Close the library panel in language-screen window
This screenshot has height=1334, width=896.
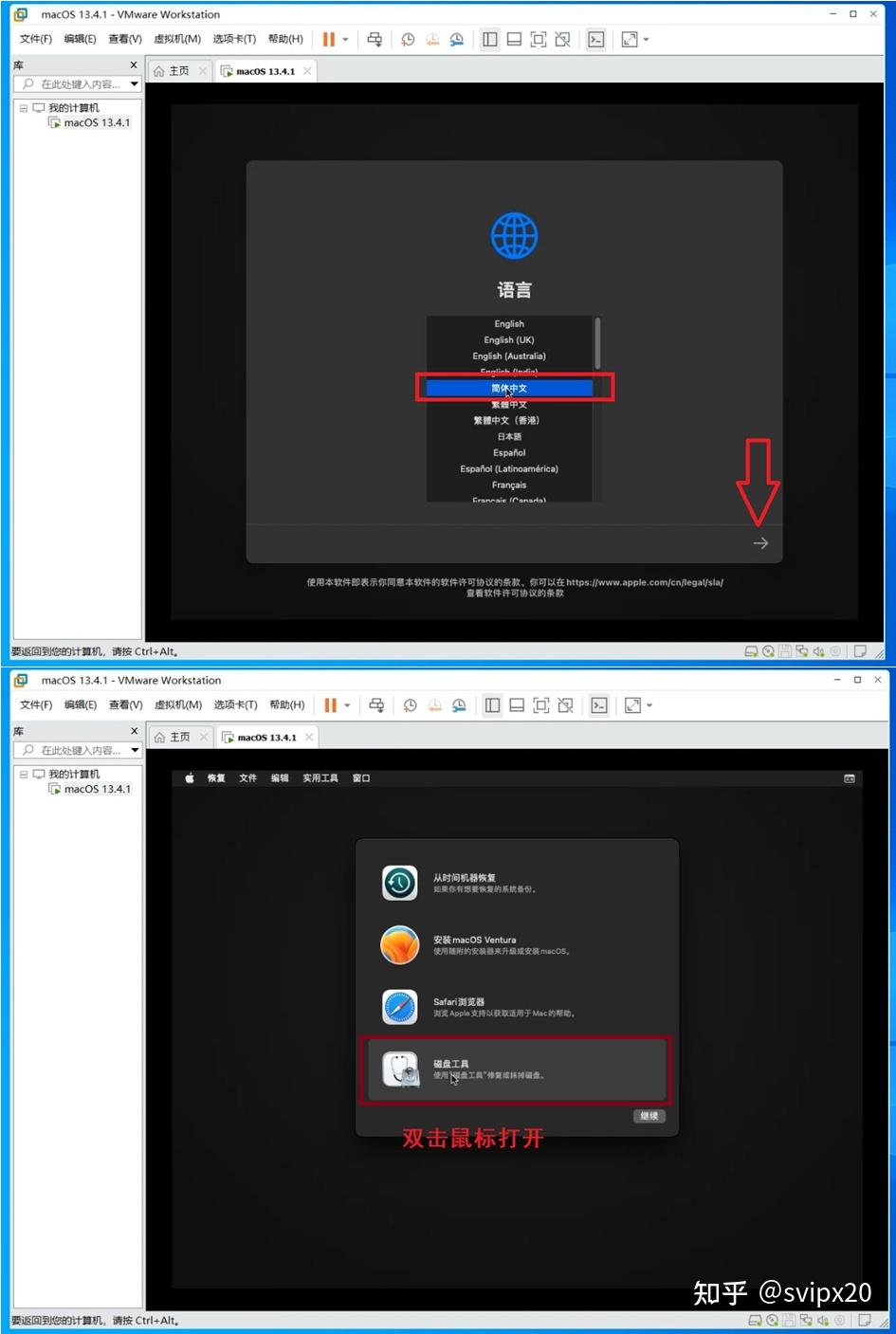point(134,65)
